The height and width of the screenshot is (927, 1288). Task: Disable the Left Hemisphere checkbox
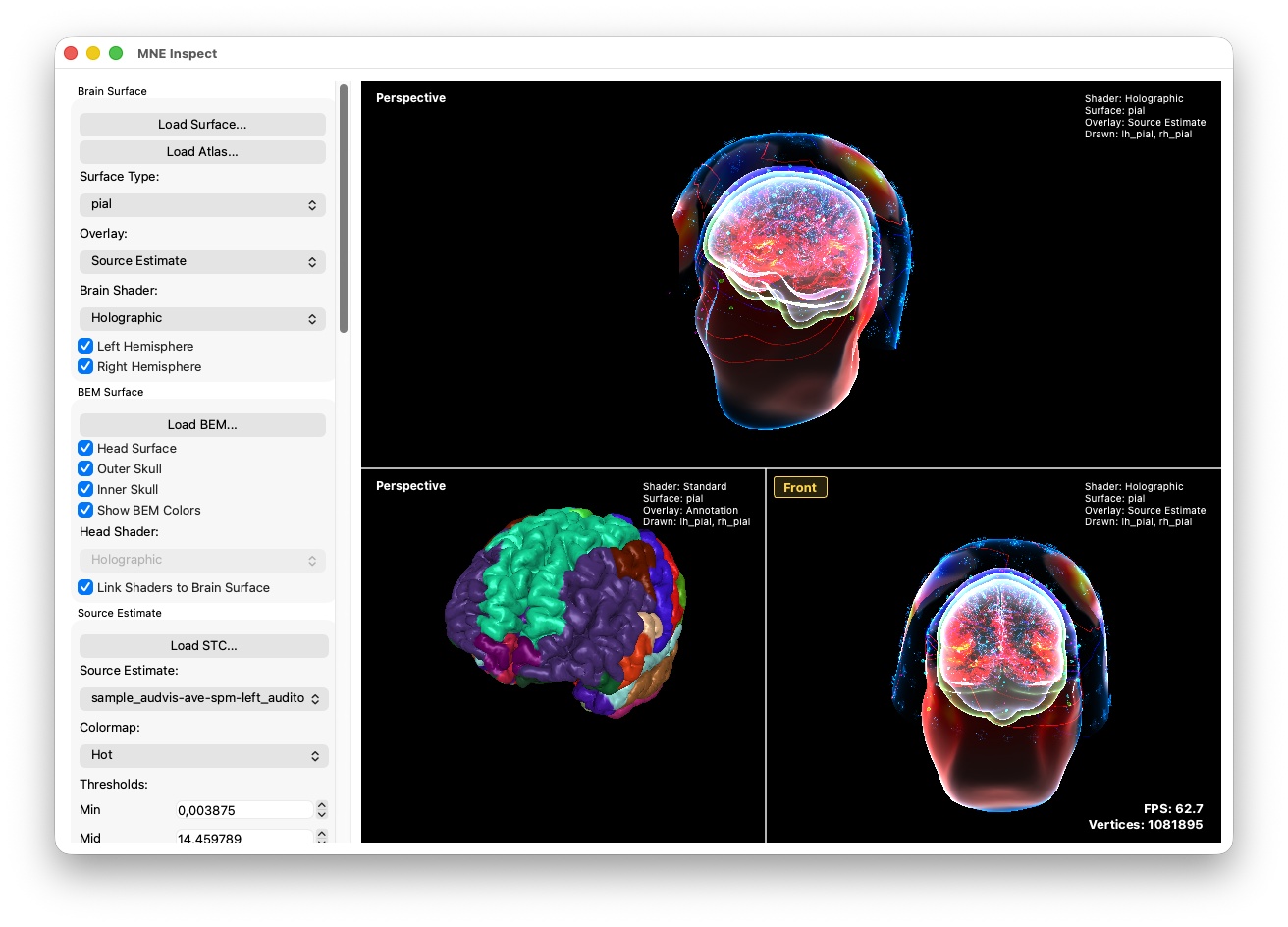[85, 346]
